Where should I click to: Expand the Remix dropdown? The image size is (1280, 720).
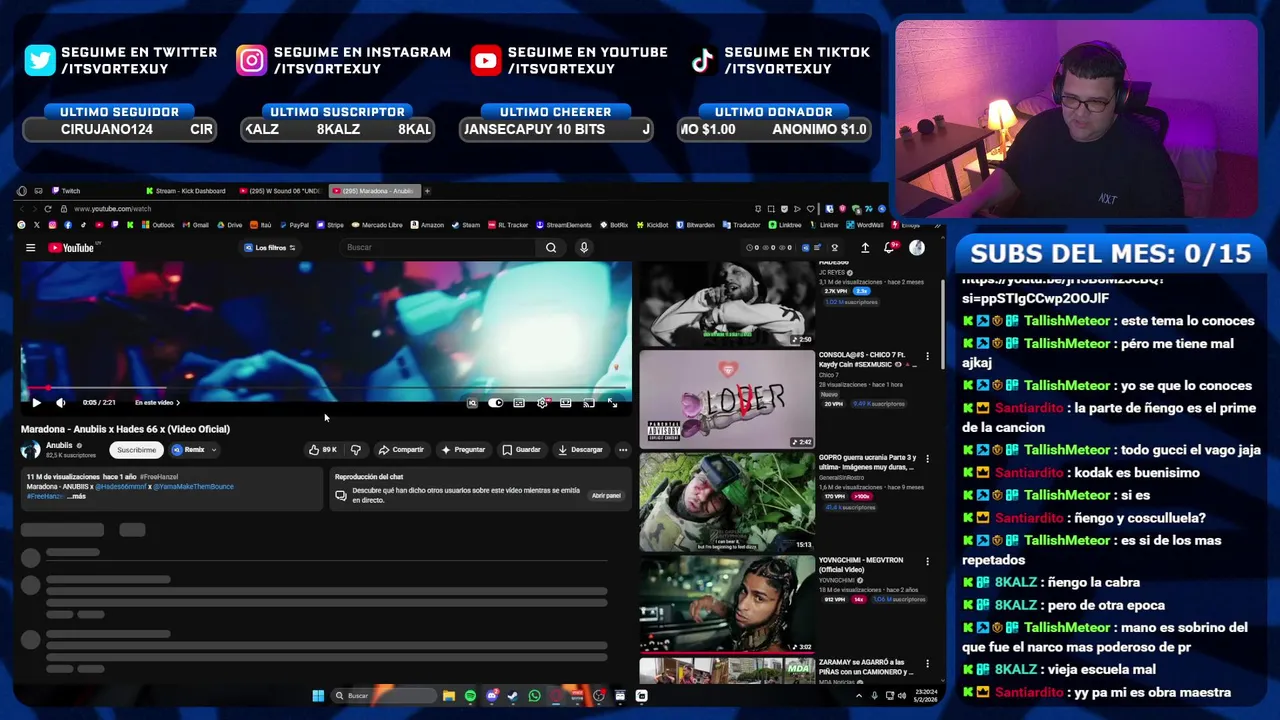pyautogui.click(x=194, y=450)
